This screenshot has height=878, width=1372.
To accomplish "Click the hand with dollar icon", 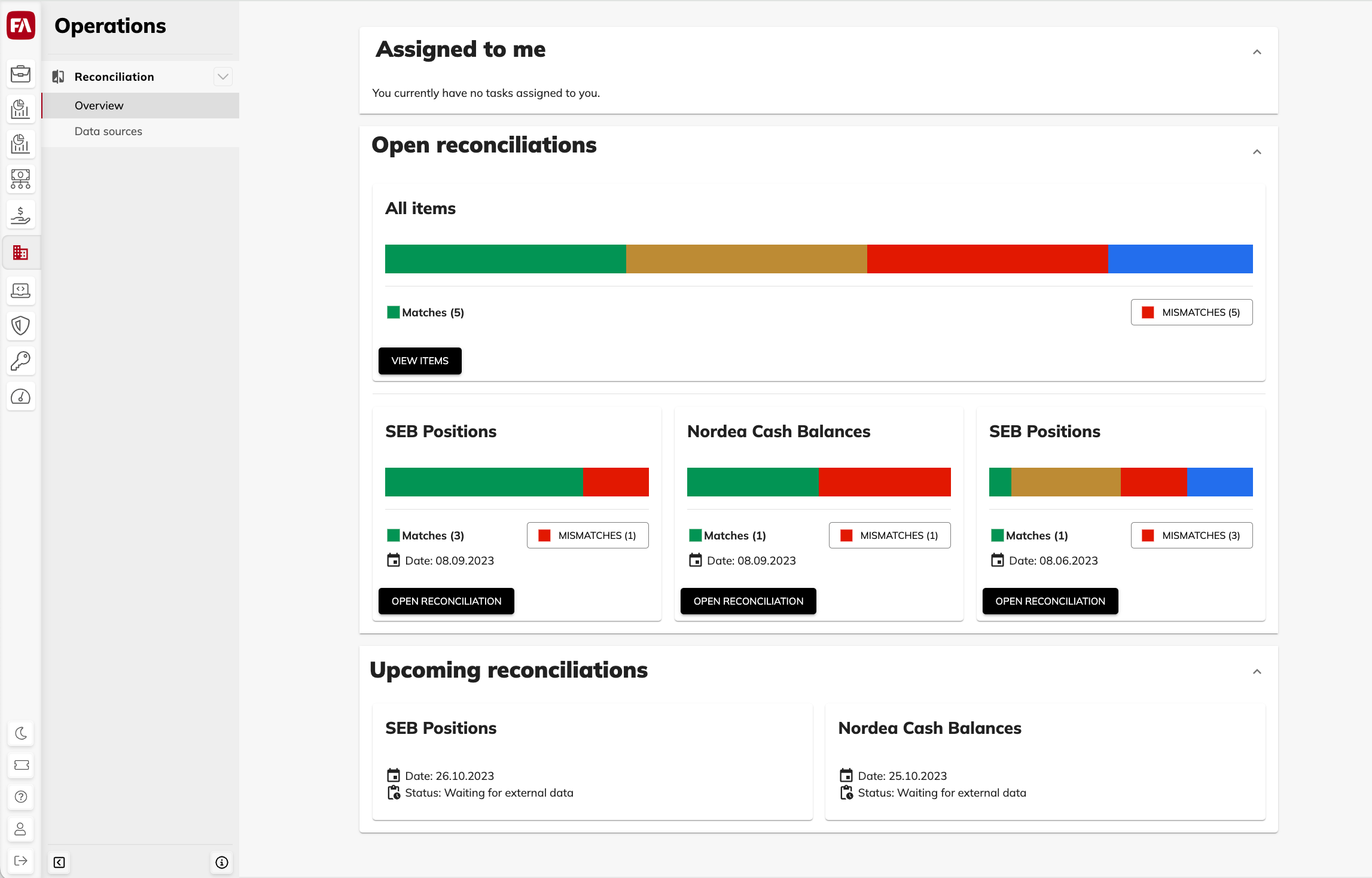I will pos(20,215).
